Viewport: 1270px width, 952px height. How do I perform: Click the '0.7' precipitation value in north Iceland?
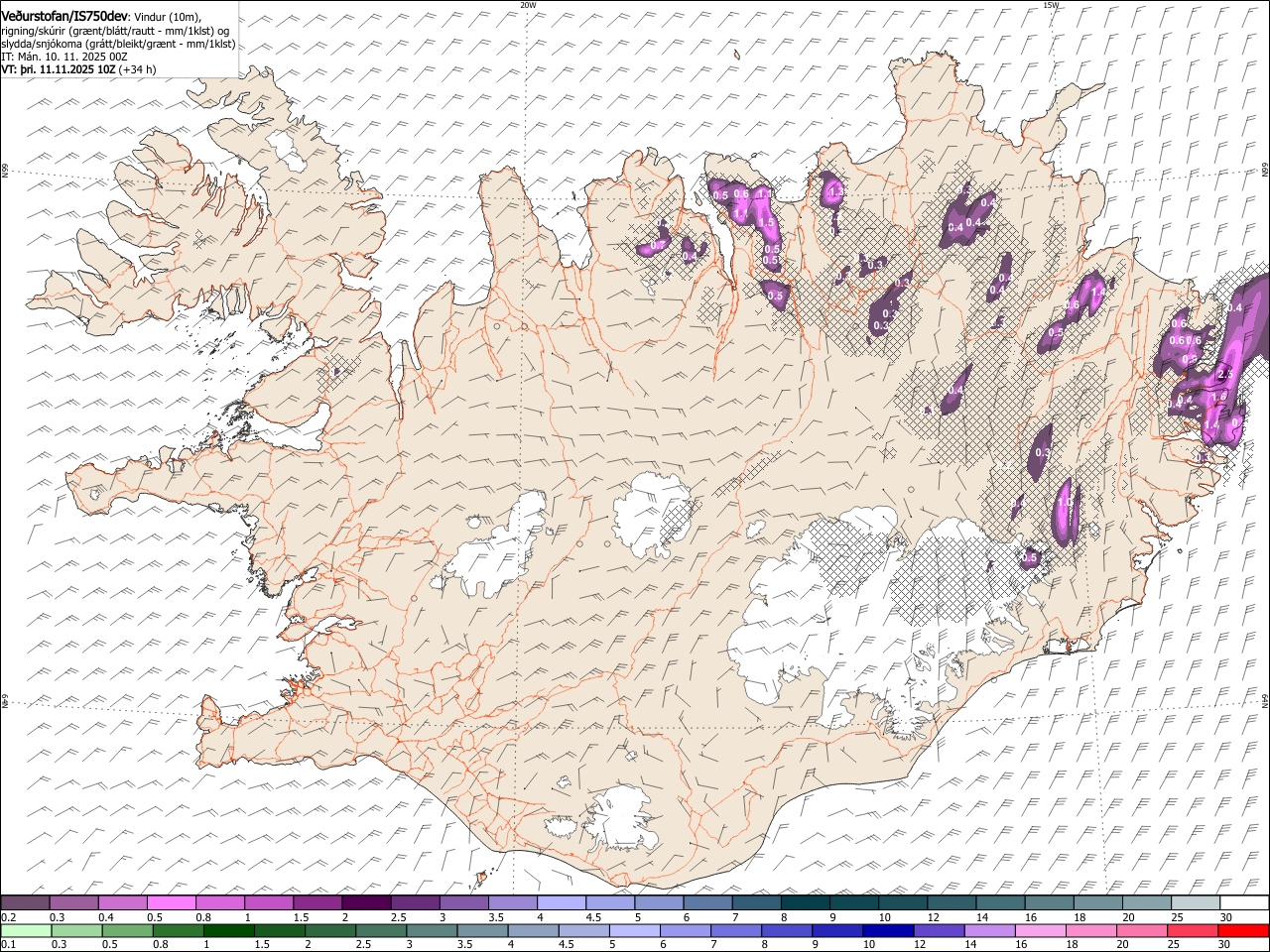pyautogui.click(x=658, y=245)
